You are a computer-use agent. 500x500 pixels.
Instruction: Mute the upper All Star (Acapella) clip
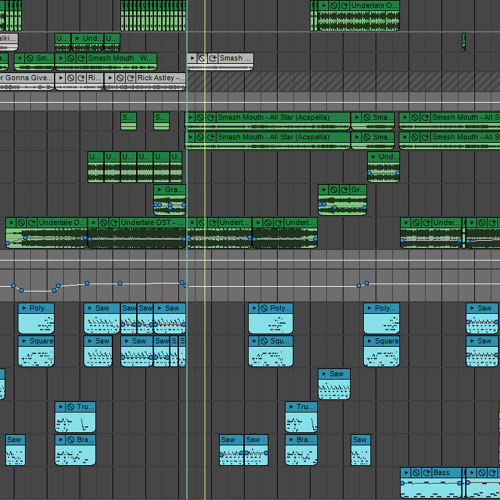(x=200, y=117)
